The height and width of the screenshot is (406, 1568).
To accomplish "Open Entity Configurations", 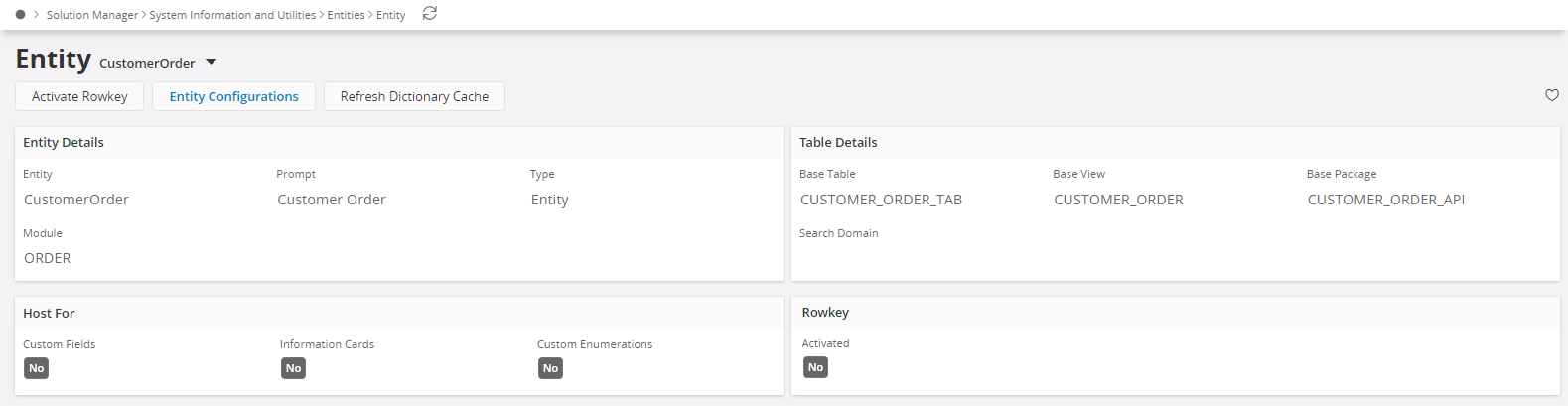I will coord(233,96).
